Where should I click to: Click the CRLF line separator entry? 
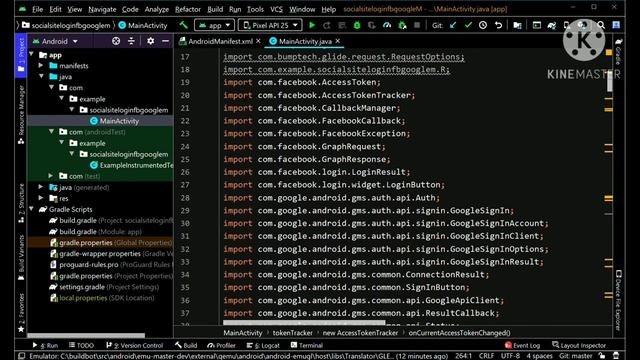pyautogui.click(x=487, y=356)
